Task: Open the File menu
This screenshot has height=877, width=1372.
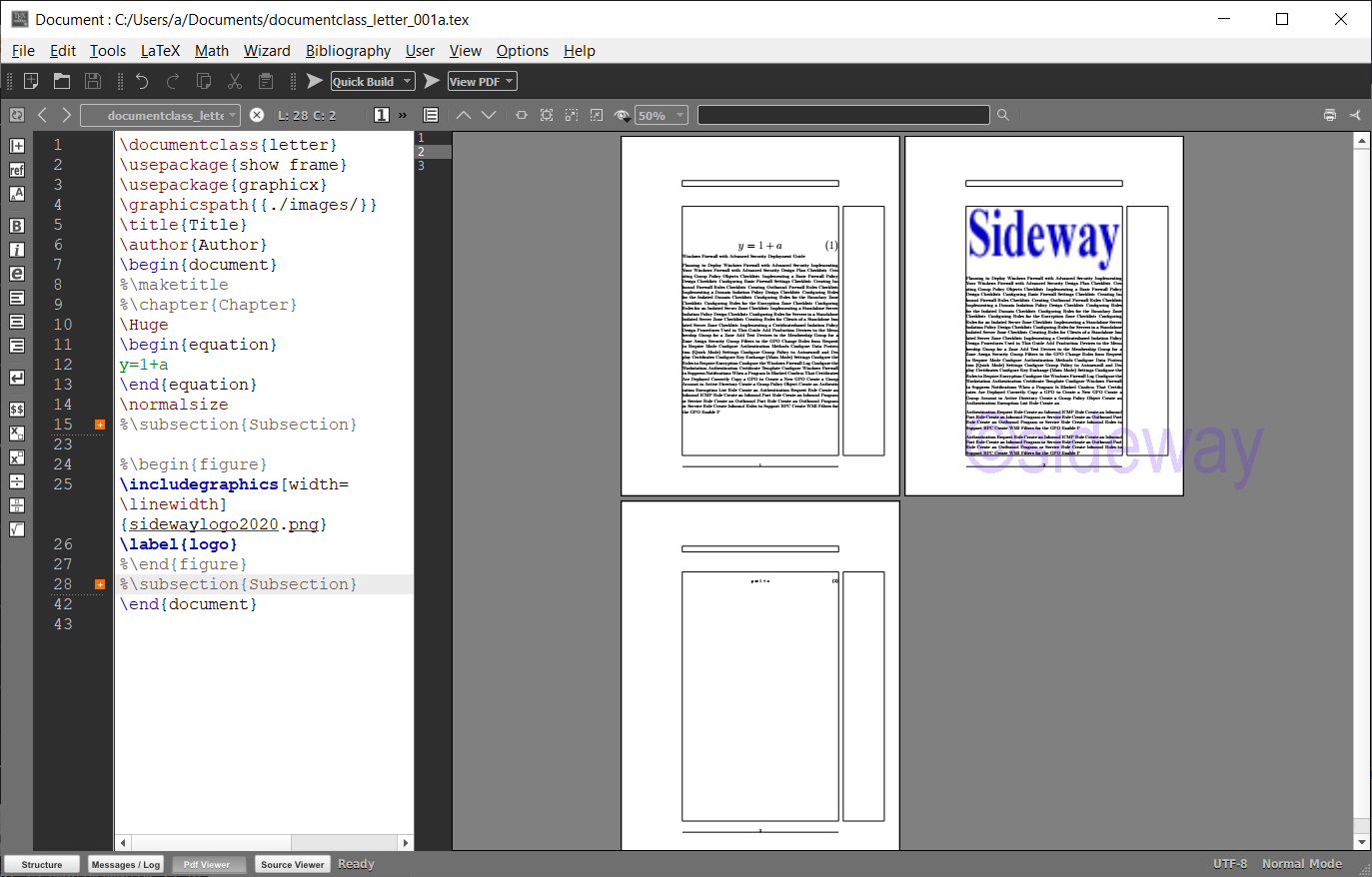Action: click(x=23, y=51)
